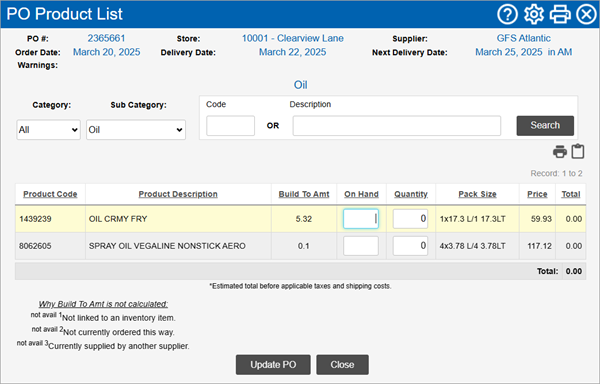600x384 pixels.
Task: Click Quantity field for OIL CRMY FRY
Action: (410, 219)
